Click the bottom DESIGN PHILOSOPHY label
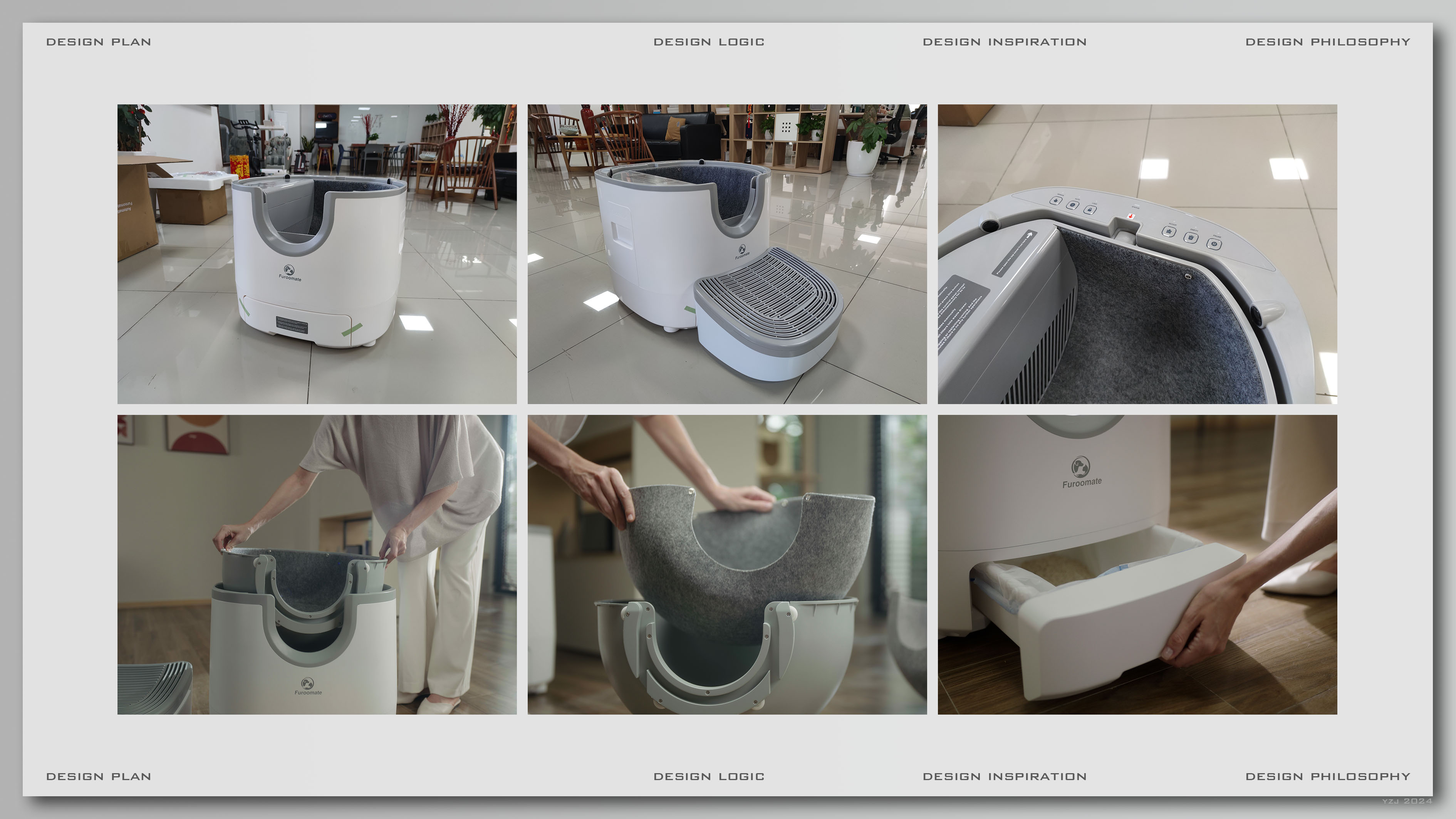The image size is (1456, 819). coord(1328,776)
